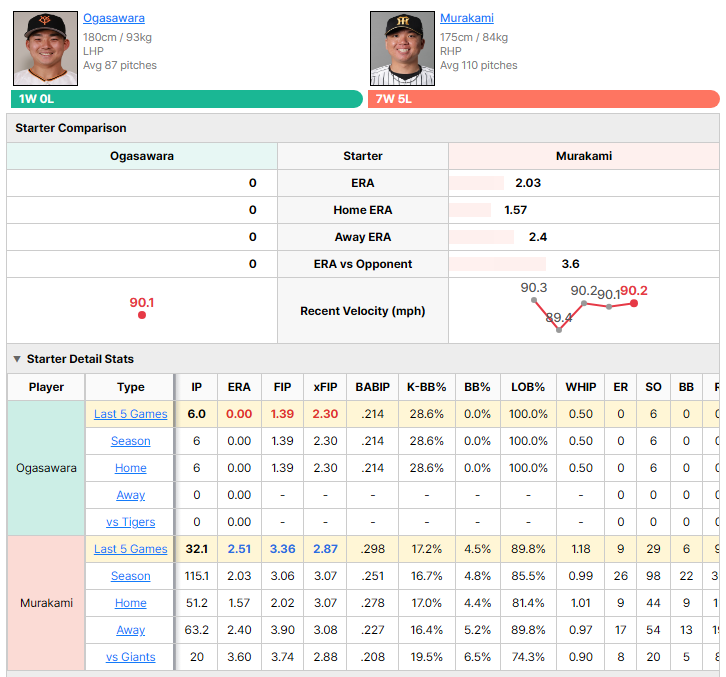Click Ogasawara header in comparison table
The image size is (726, 677).
coord(142,156)
